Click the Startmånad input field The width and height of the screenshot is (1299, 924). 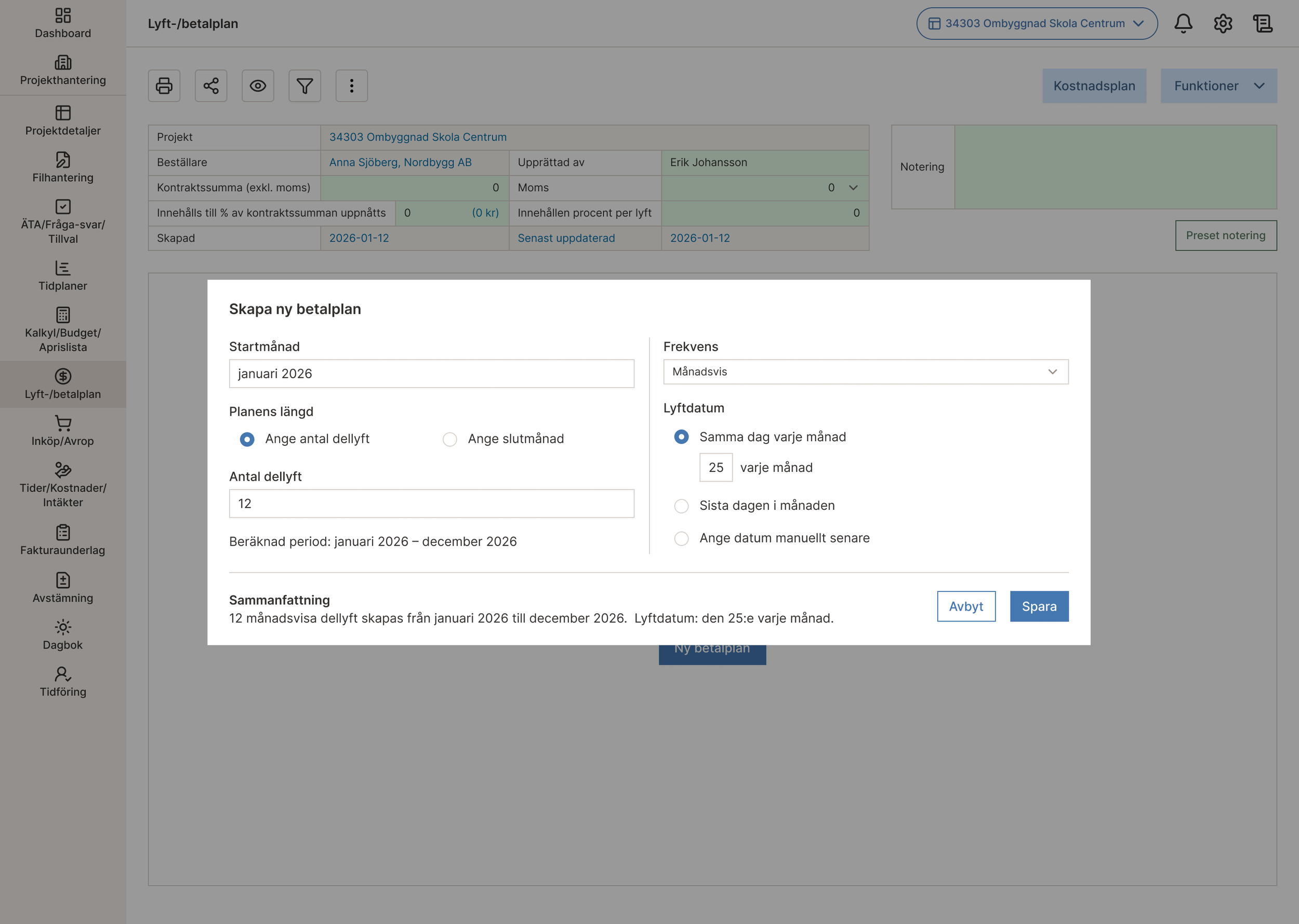click(432, 374)
